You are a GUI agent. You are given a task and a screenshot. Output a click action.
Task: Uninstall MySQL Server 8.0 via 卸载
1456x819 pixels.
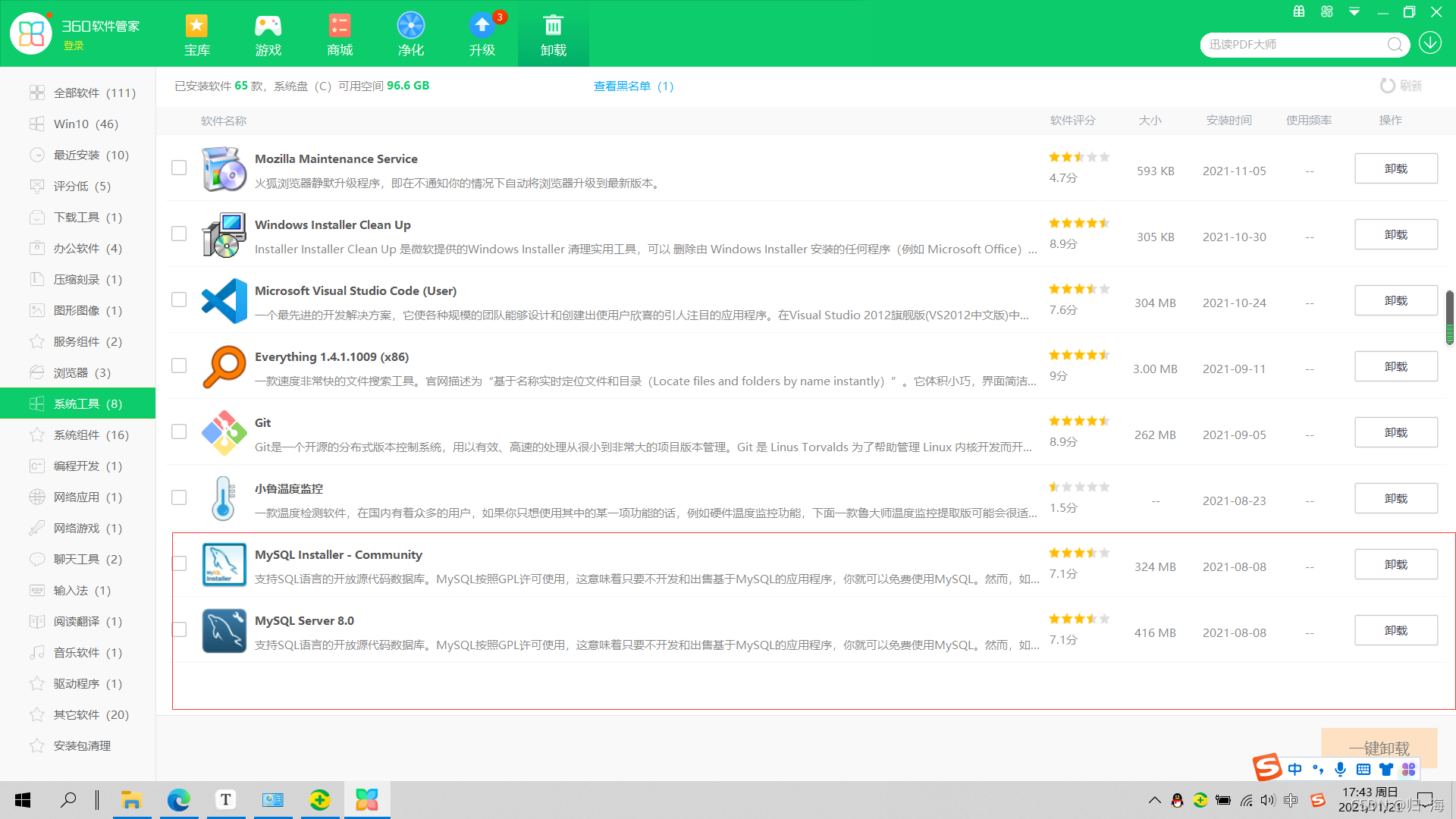click(x=1395, y=630)
